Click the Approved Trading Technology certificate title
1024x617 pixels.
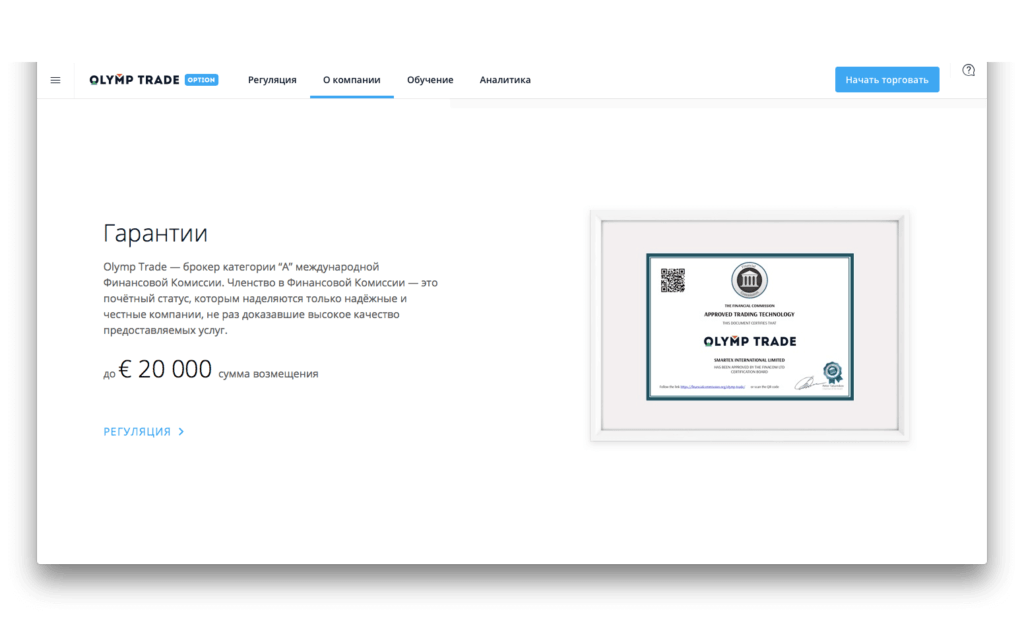[x=749, y=314]
